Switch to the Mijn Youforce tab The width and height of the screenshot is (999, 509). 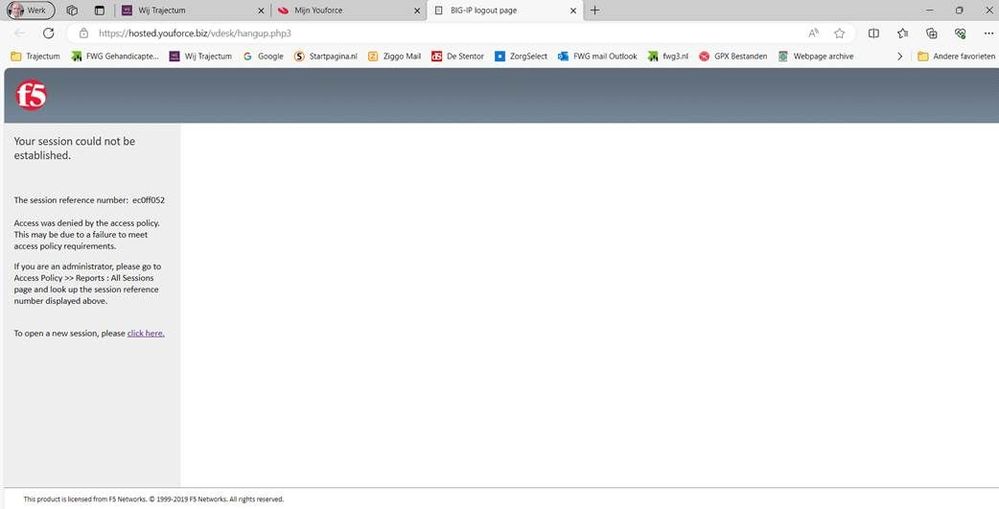349,10
